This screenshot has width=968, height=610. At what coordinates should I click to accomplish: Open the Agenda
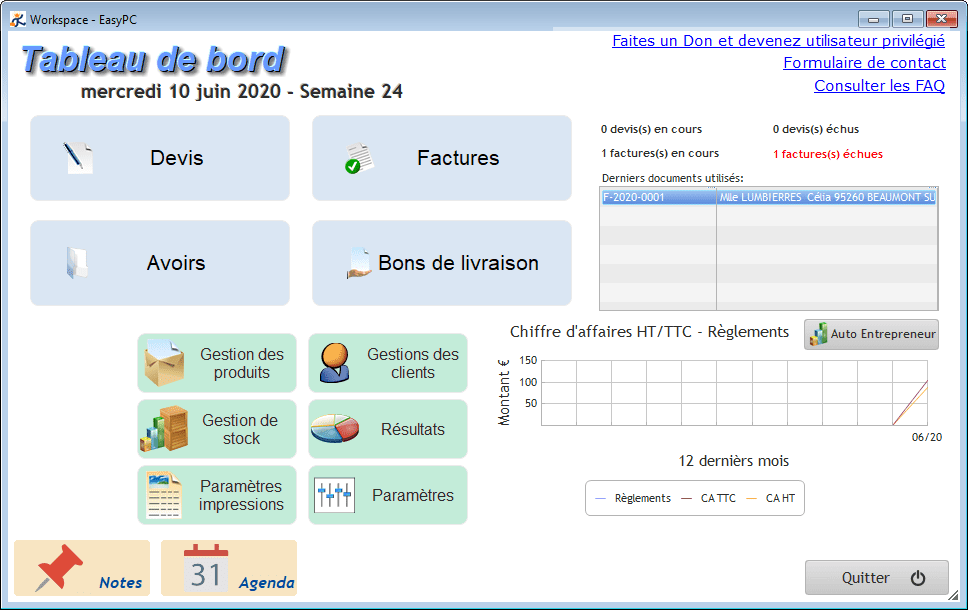click(229, 568)
